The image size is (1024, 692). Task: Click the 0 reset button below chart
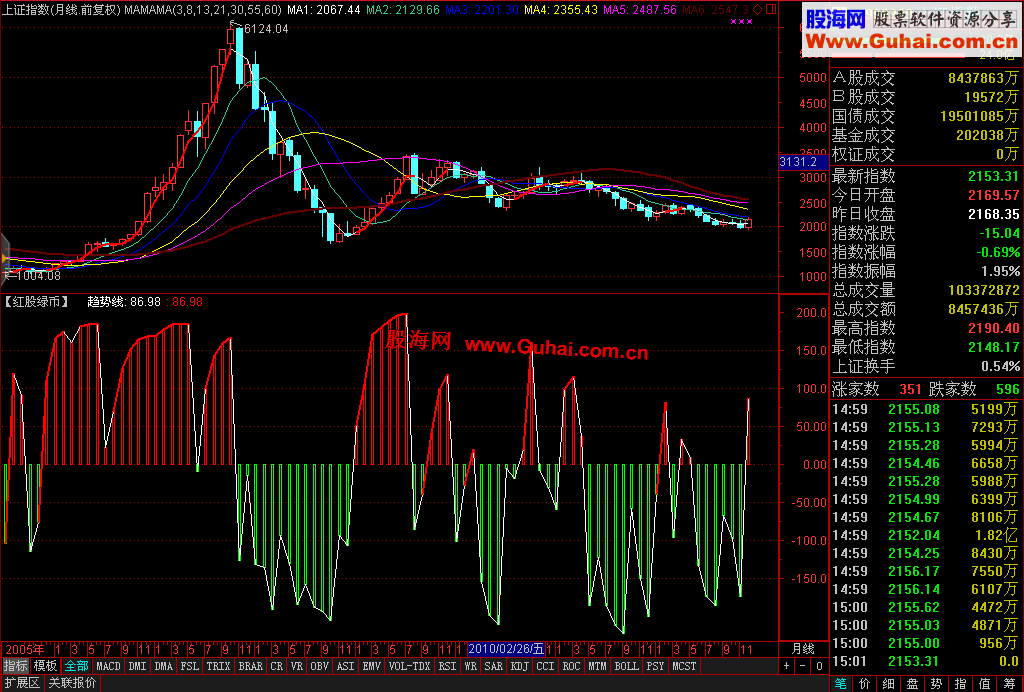tap(820, 666)
